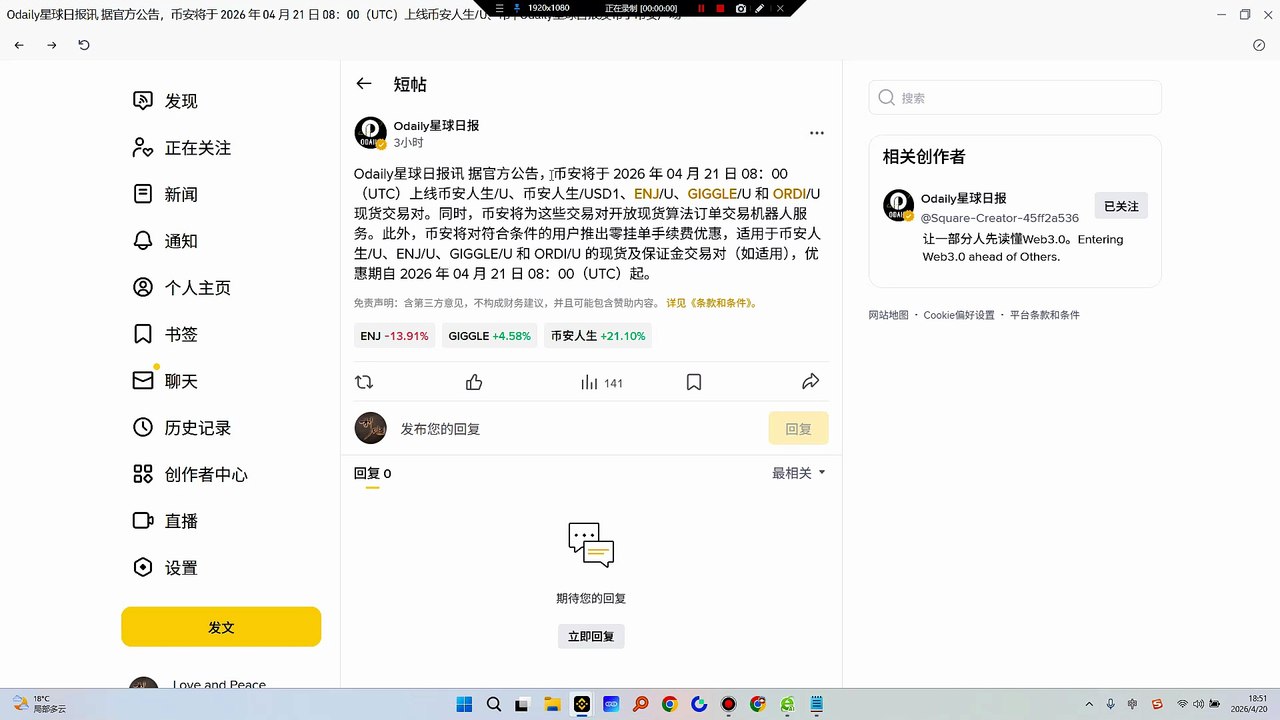This screenshot has width=1280, height=720.
Task: Open 创作者中心 creator center
Action: 190,474
